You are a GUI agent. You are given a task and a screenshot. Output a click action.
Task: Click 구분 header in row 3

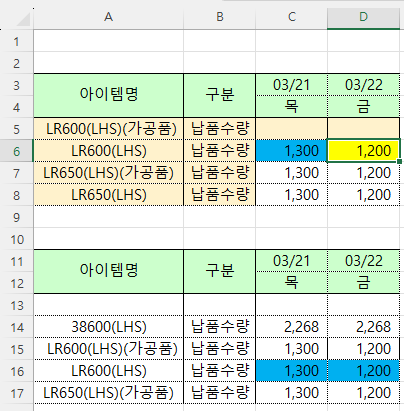[x=220, y=95]
